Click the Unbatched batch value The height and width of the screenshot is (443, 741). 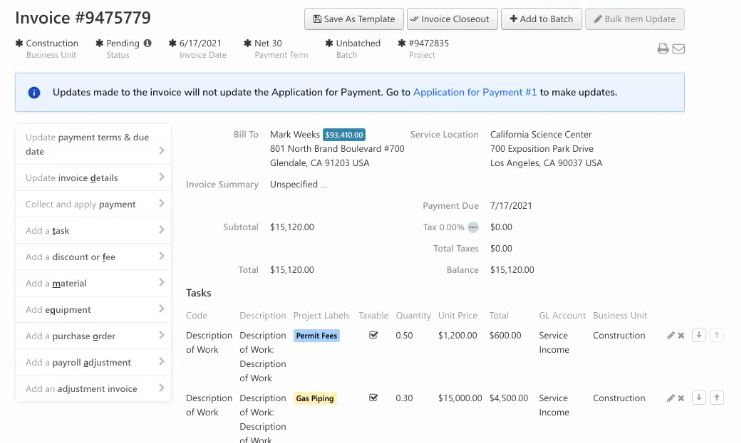pyautogui.click(x=358, y=43)
